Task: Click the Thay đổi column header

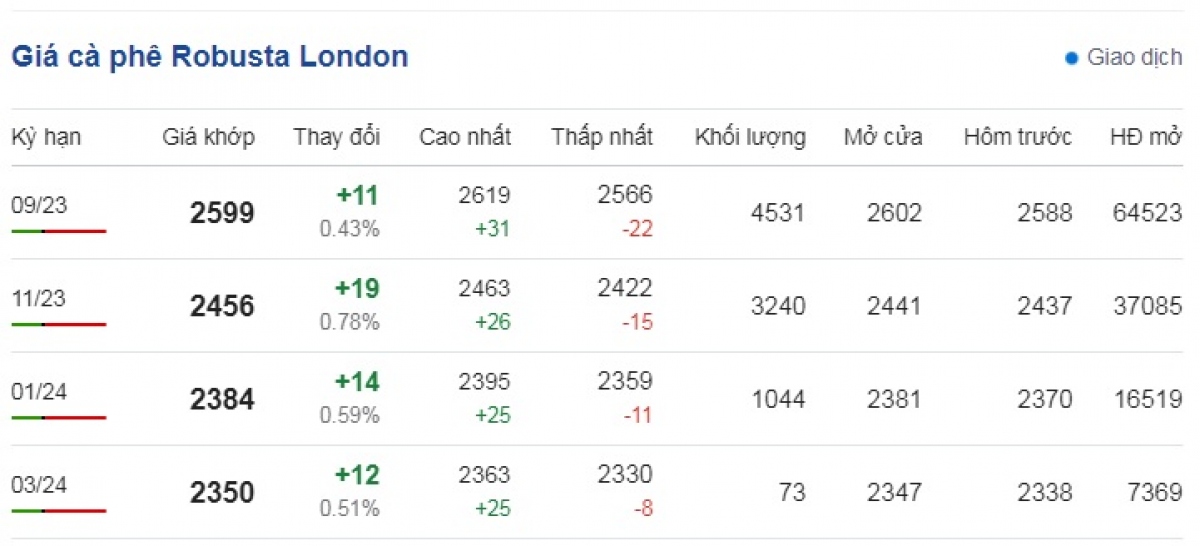Action: click(x=336, y=137)
